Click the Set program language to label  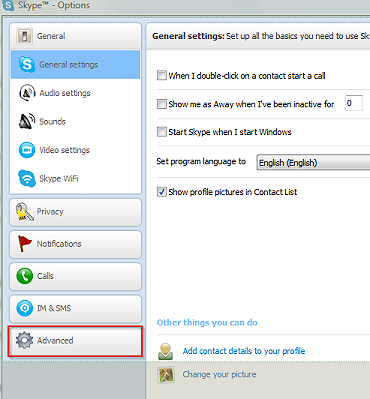pos(201,162)
